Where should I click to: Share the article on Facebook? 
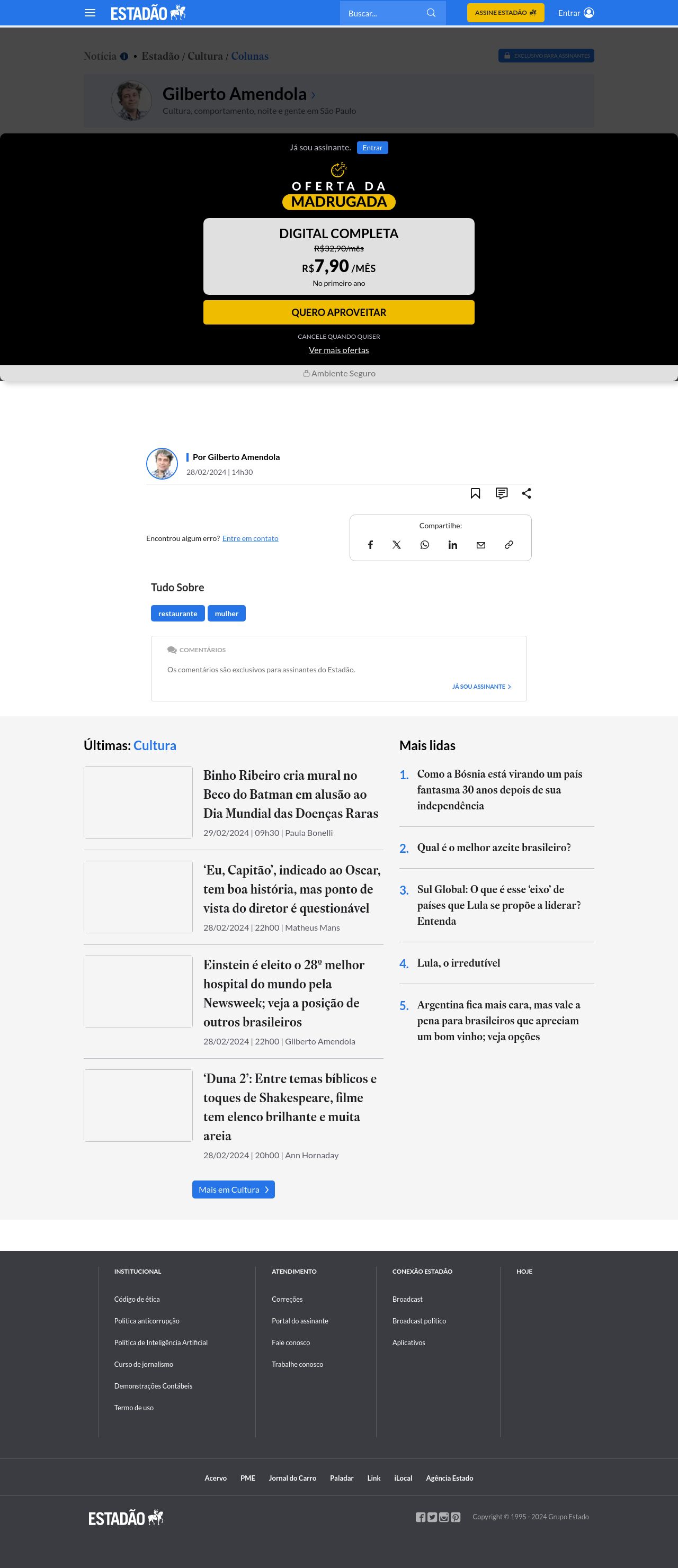370,545
